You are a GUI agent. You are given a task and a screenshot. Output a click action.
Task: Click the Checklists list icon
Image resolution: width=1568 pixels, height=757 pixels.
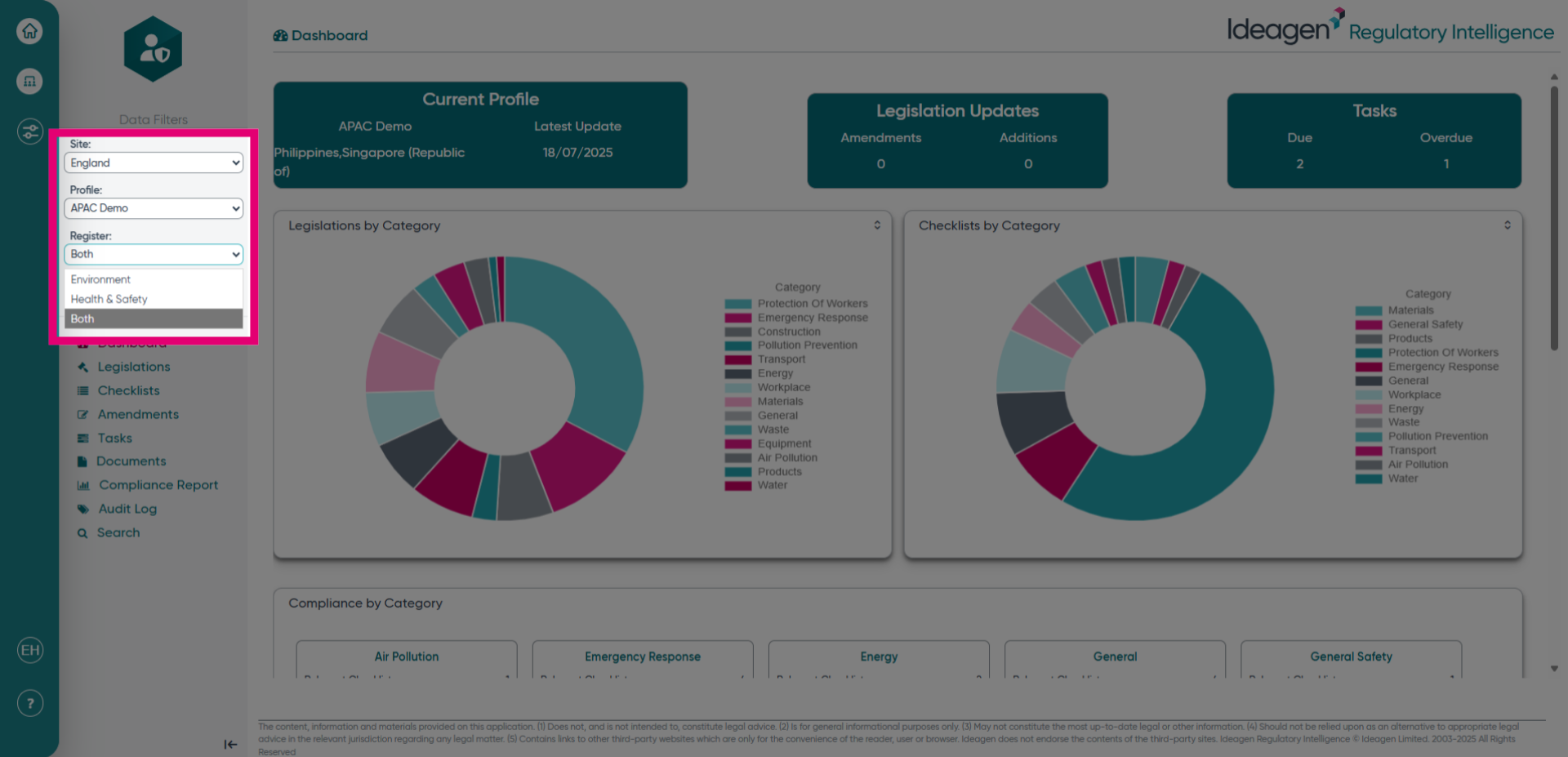pyautogui.click(x=82, y=391)
